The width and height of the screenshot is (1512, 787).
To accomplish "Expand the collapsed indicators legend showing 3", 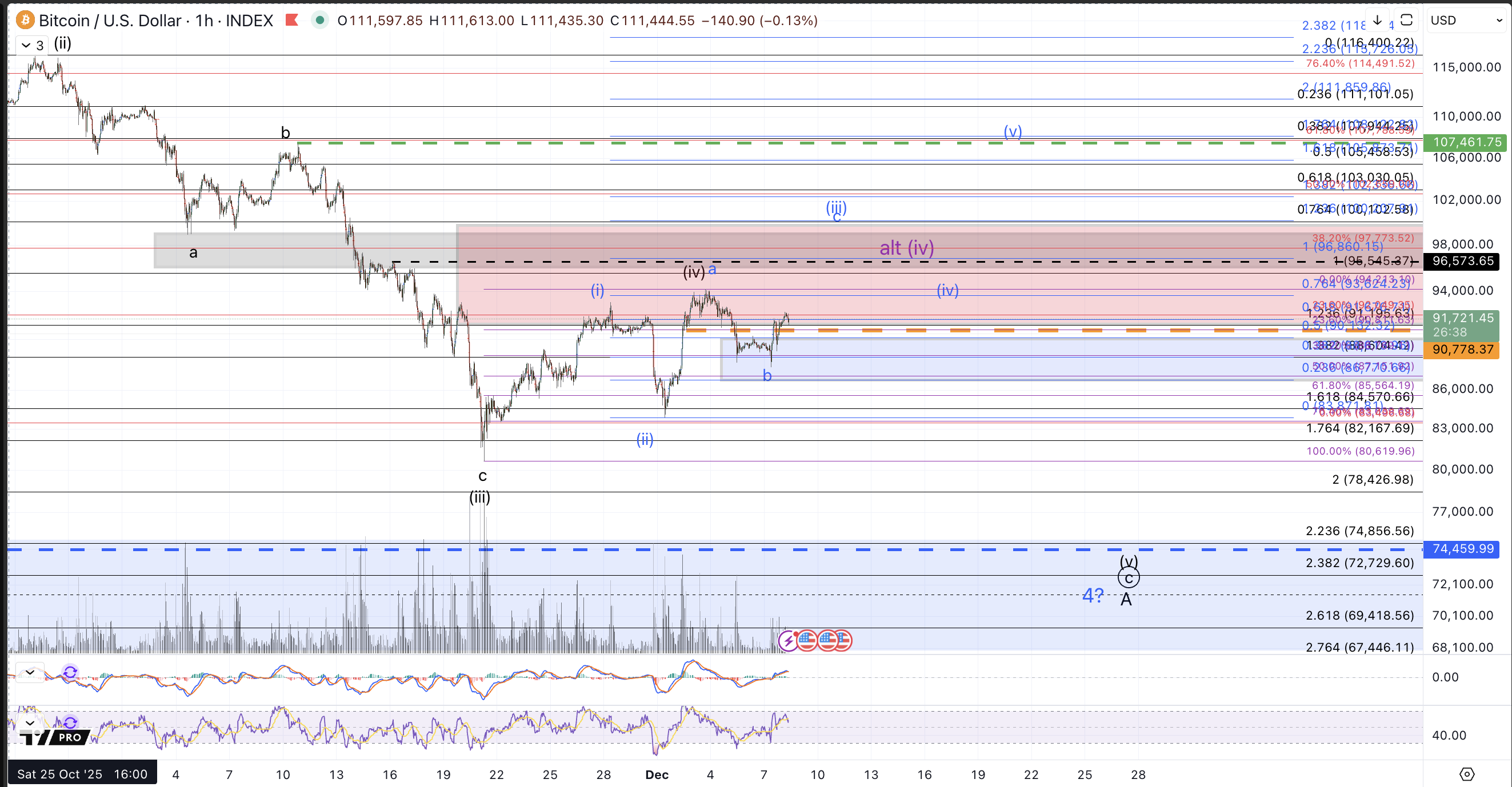I will [32, 45].
